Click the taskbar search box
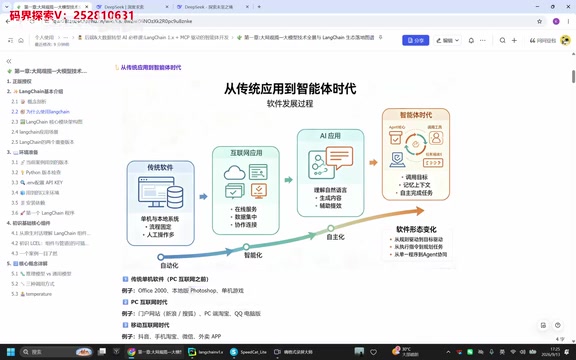Image resolution: width=576 pixels, height=360 pixels. 56,352
